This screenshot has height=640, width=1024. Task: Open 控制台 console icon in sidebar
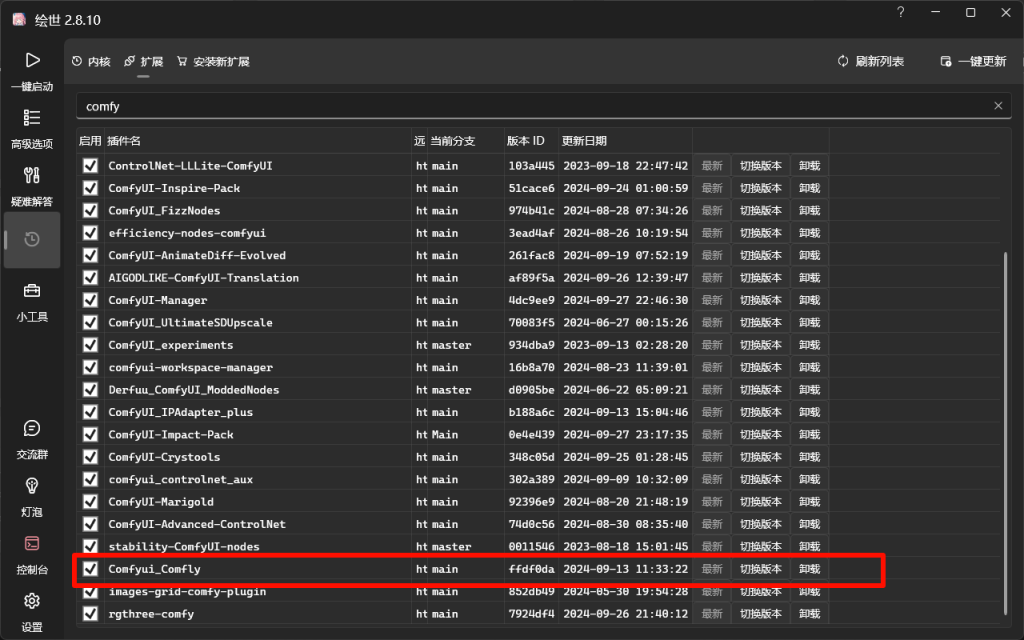tap(32, 544)
